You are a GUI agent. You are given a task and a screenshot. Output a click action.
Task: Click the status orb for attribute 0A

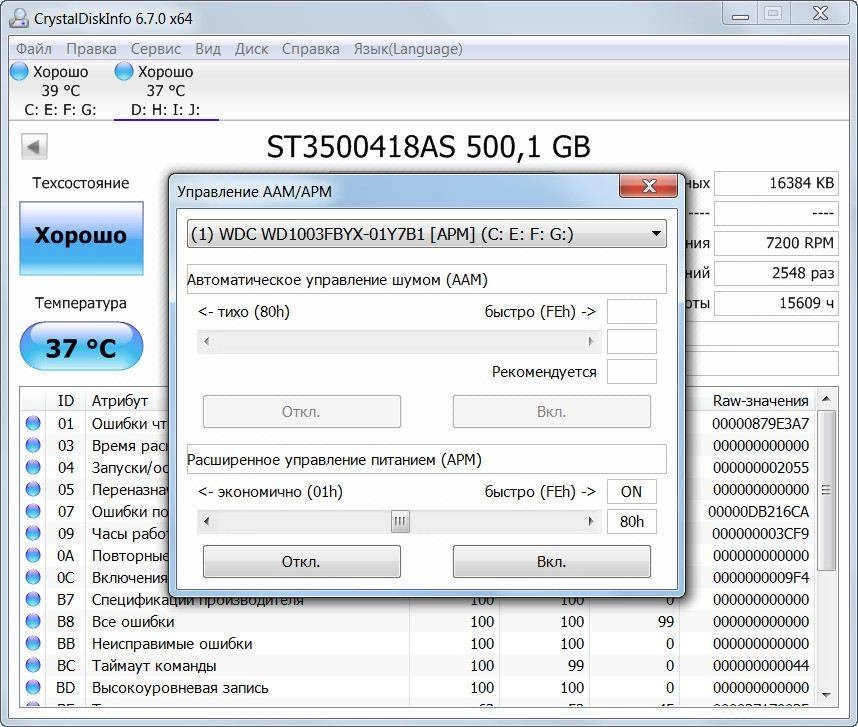click(33, 555)
